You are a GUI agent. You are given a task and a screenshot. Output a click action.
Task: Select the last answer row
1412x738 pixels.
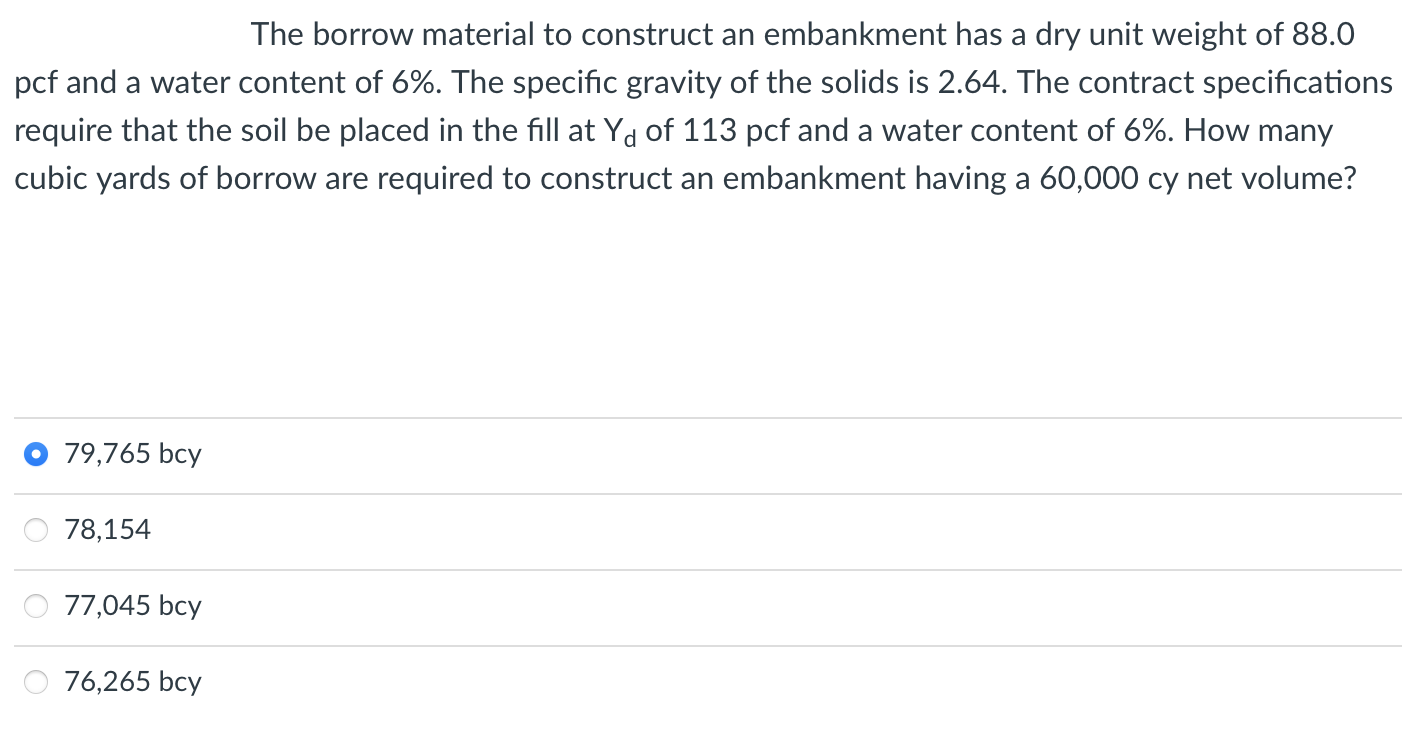(400, 682)
